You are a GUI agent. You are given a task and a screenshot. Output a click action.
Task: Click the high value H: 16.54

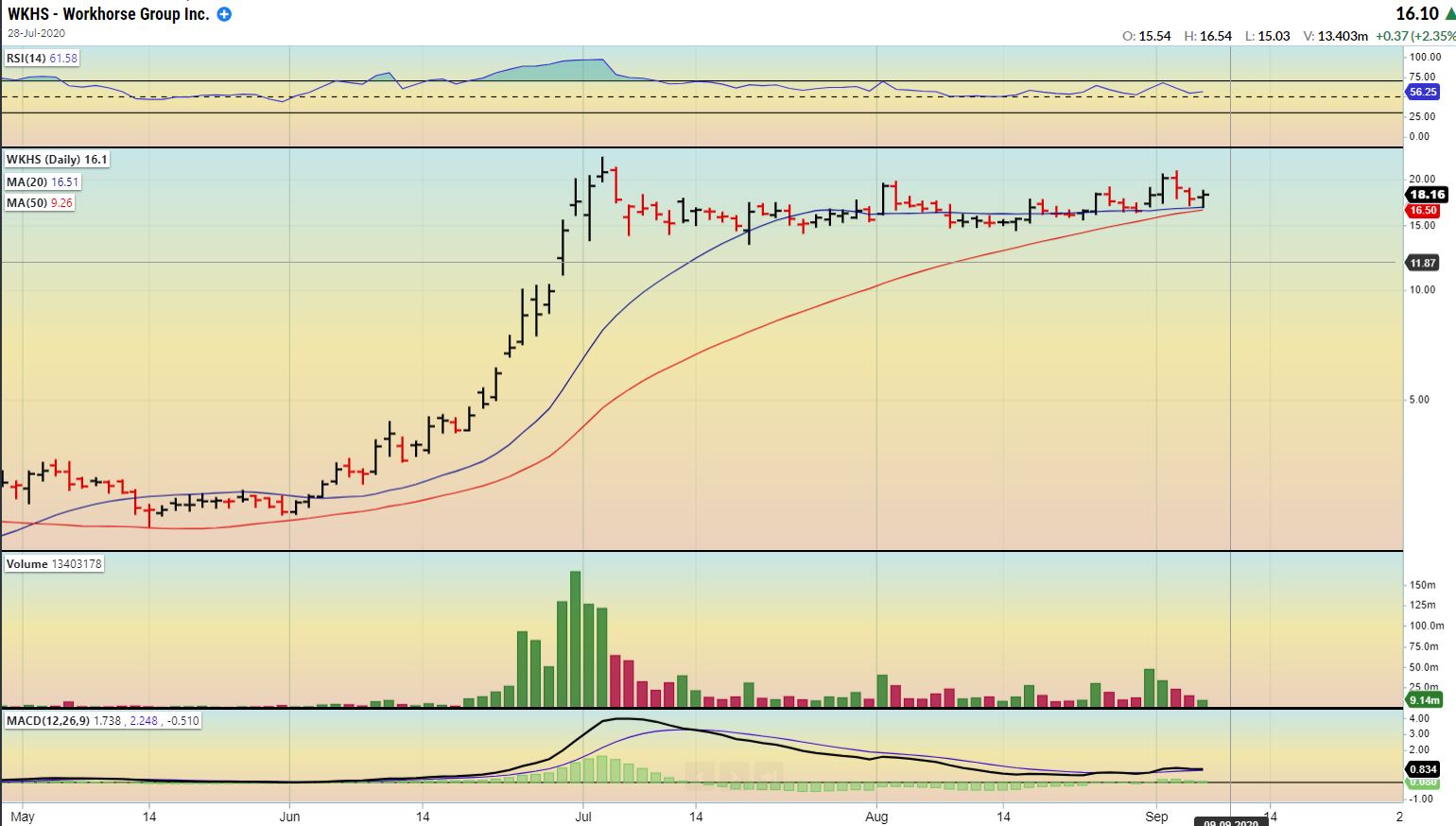point(1207,36)
